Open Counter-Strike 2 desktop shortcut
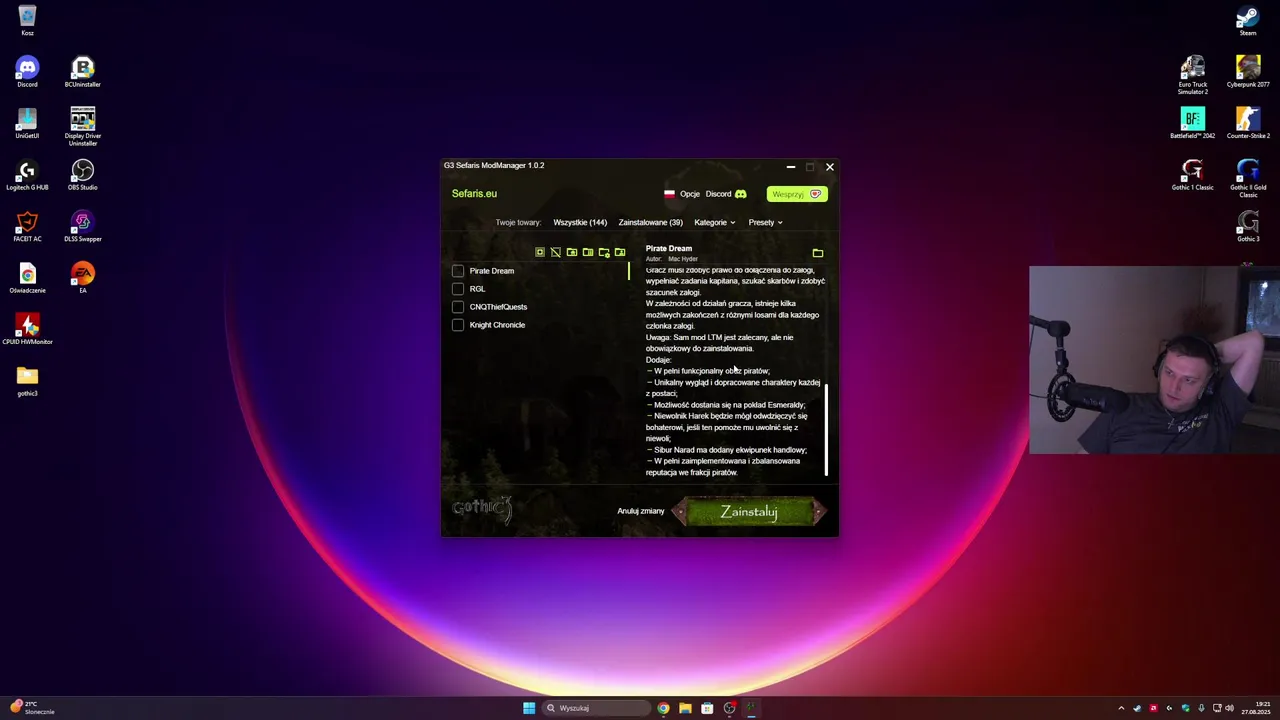This screenshot has height=720, width=1280. 1248,123
